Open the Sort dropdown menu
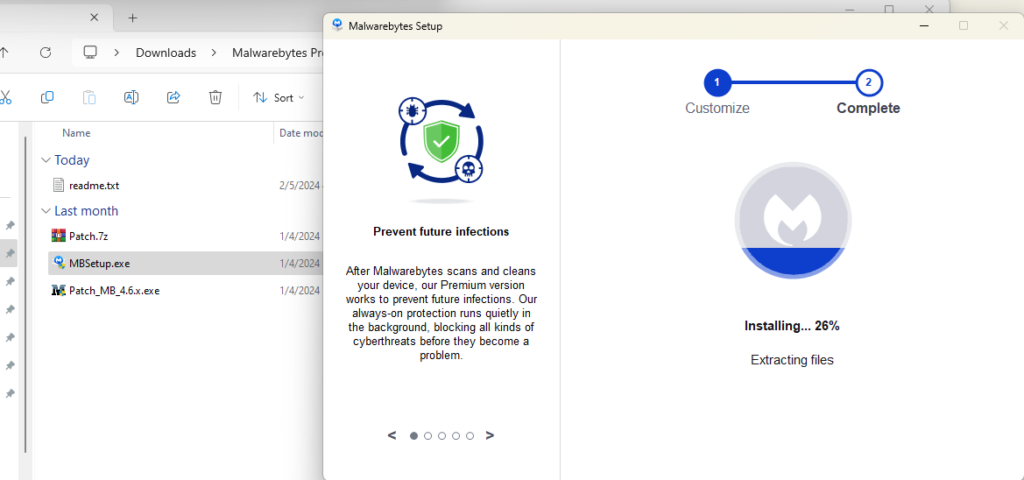 click(278, 97)
